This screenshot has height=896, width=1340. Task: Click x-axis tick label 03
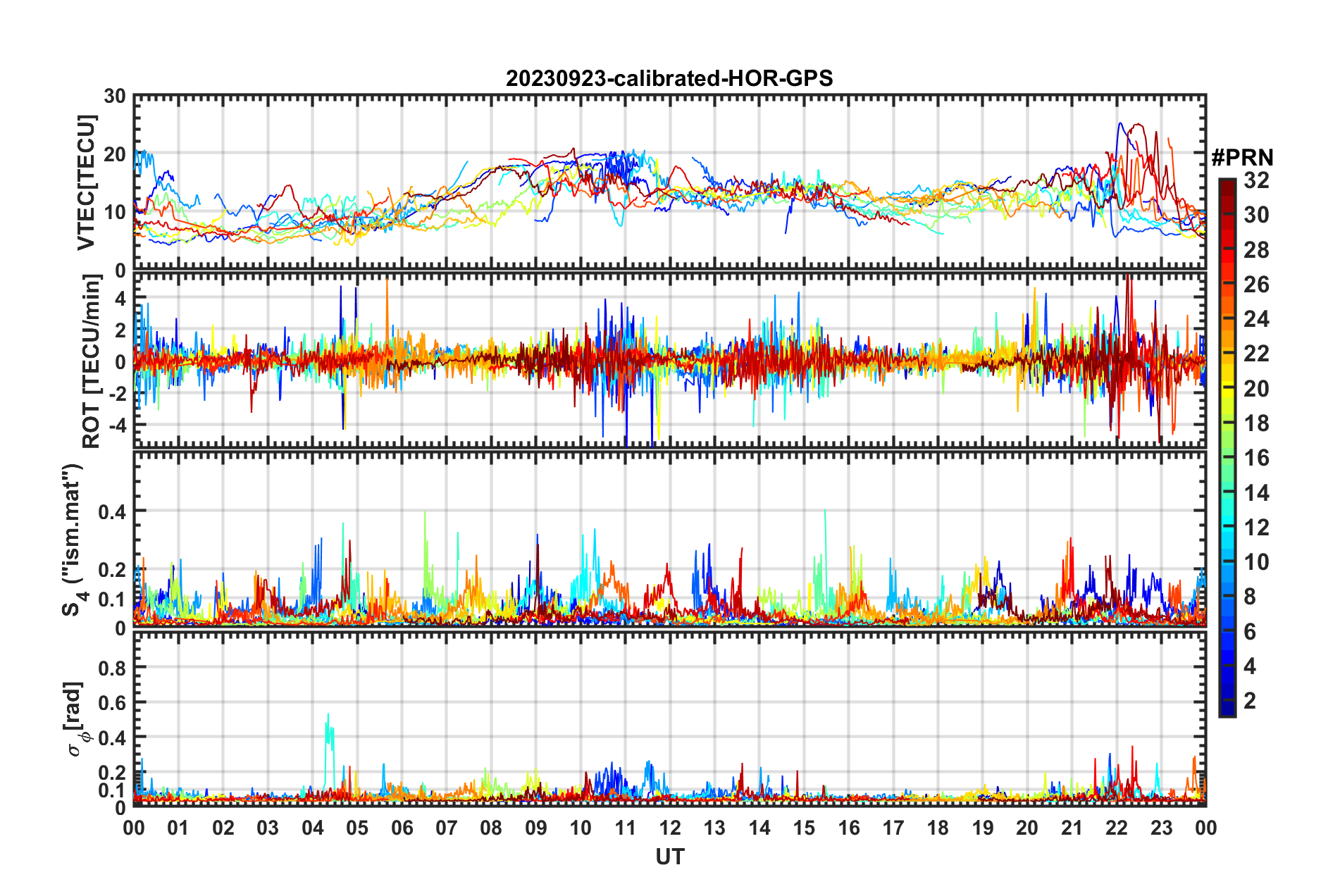(x=268, y=828)
